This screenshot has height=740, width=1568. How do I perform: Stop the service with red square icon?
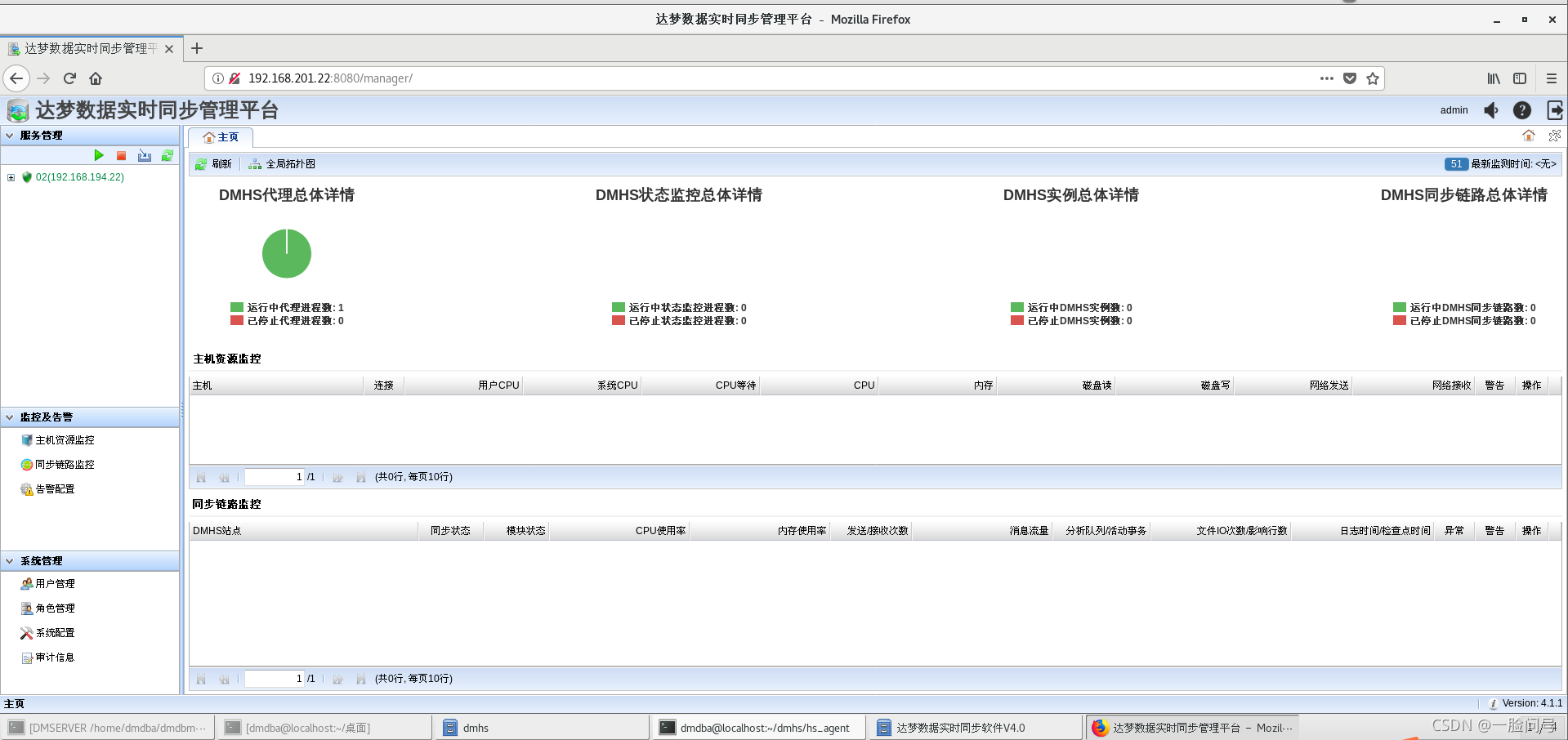[121, 155]
